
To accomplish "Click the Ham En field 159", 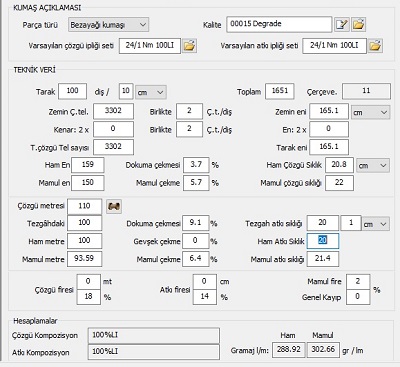I will [88, 165].
